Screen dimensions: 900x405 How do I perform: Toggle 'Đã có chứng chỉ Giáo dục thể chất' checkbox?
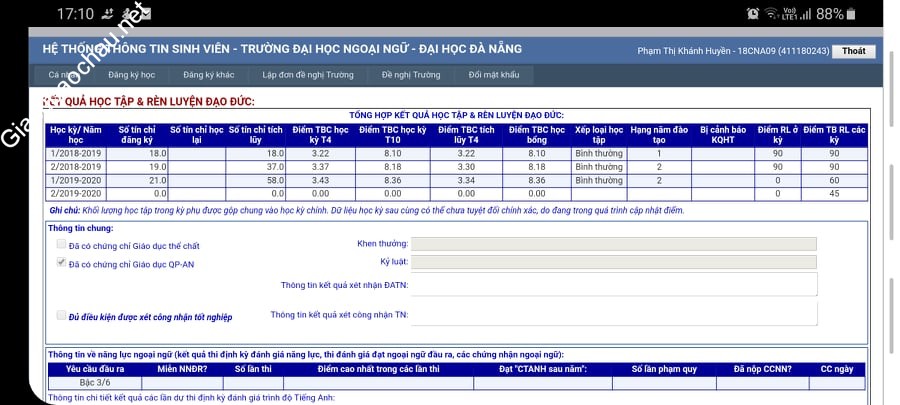(x=62, y=244)
